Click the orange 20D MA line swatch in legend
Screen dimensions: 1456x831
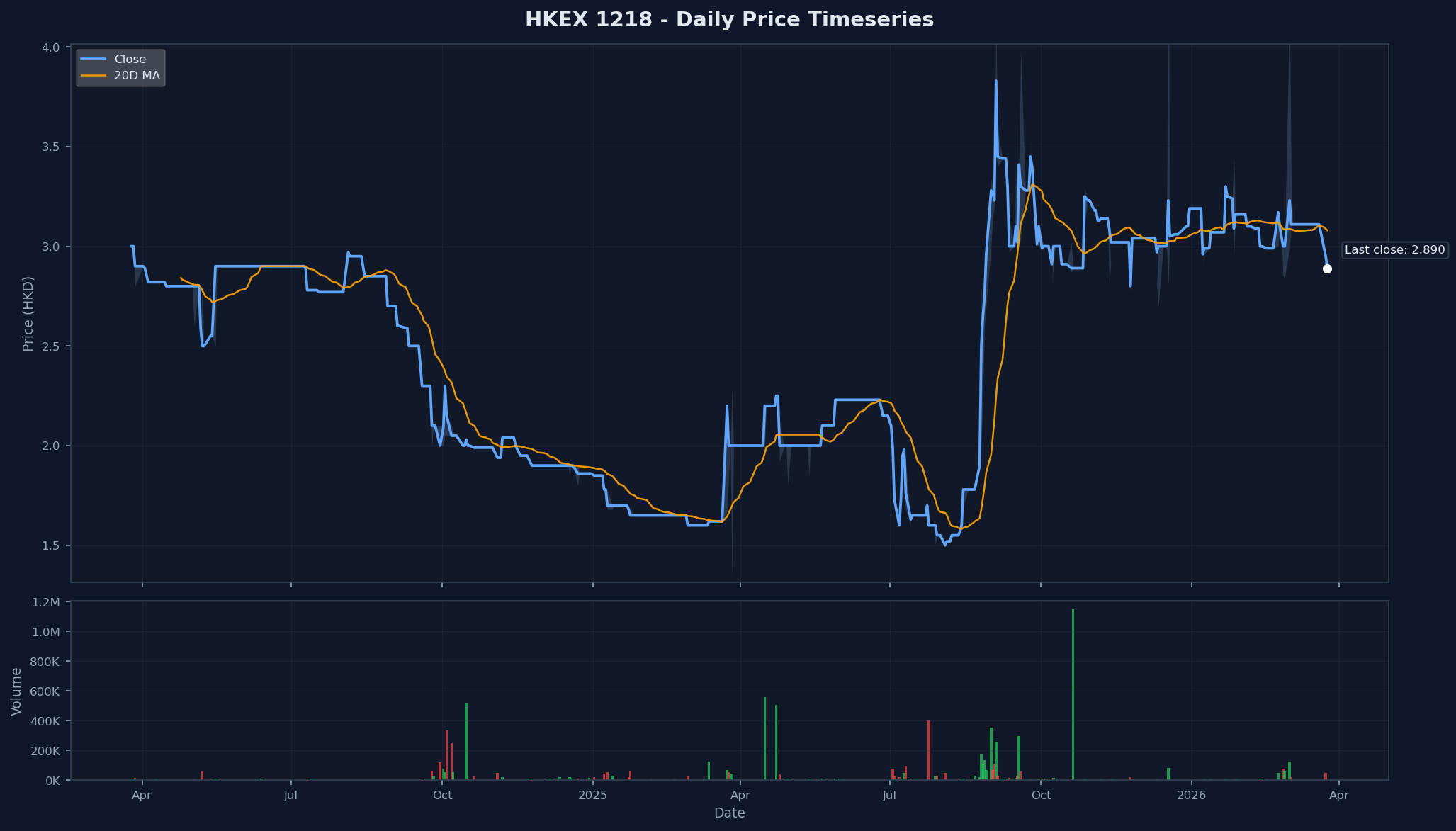pos(94,76)
